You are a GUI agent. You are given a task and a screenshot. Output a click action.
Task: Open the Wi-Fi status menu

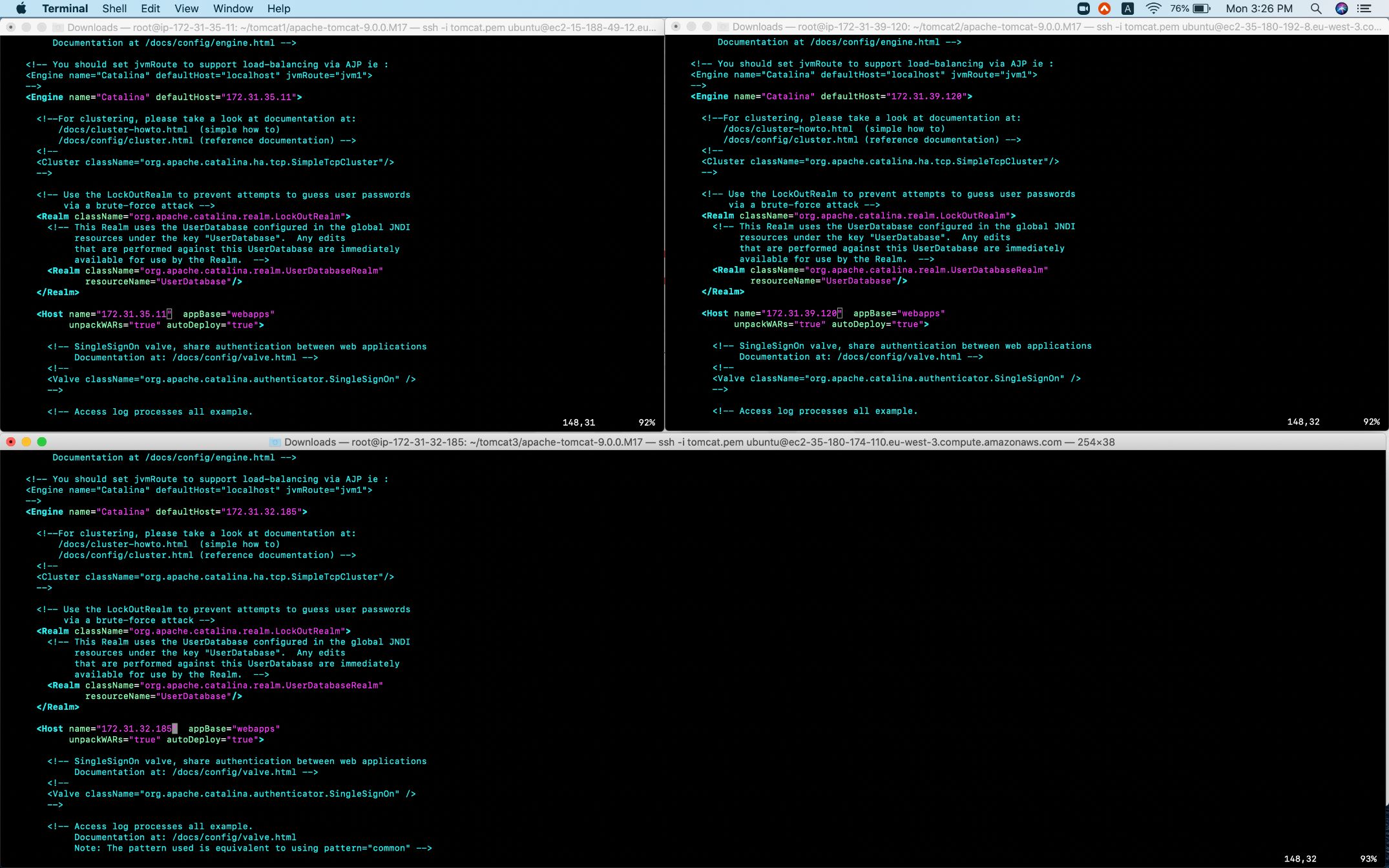pos(1153,8)
